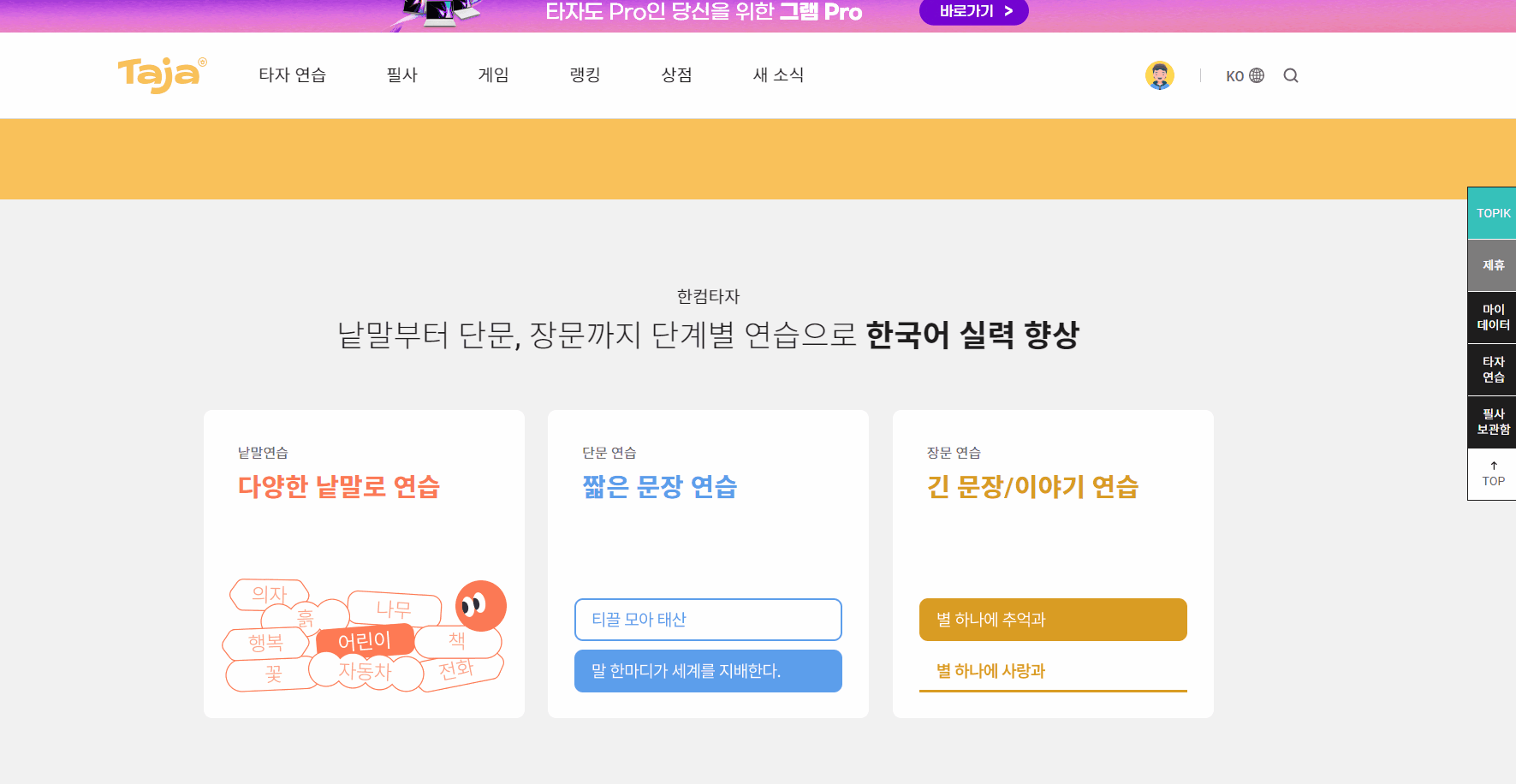Open the TOPIK side shortcut
The height and width of the screenshot is (784, 1516).
1492,213
